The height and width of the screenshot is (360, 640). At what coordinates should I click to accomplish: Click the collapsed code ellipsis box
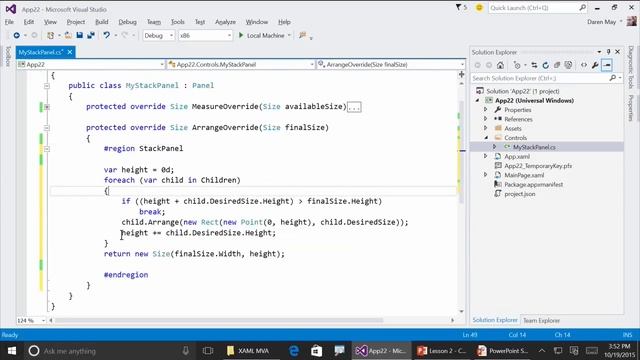354,107
